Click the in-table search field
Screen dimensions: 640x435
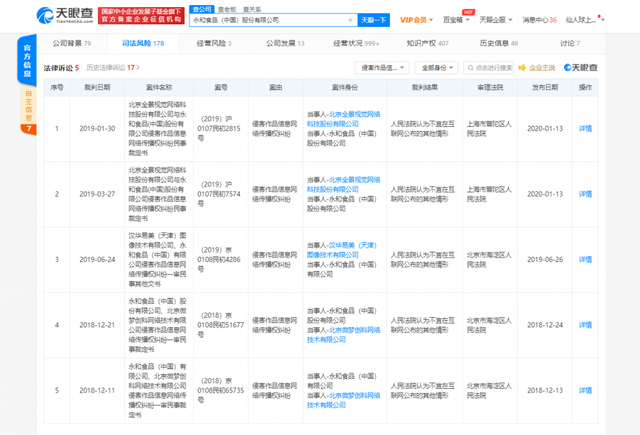(488, 68)
